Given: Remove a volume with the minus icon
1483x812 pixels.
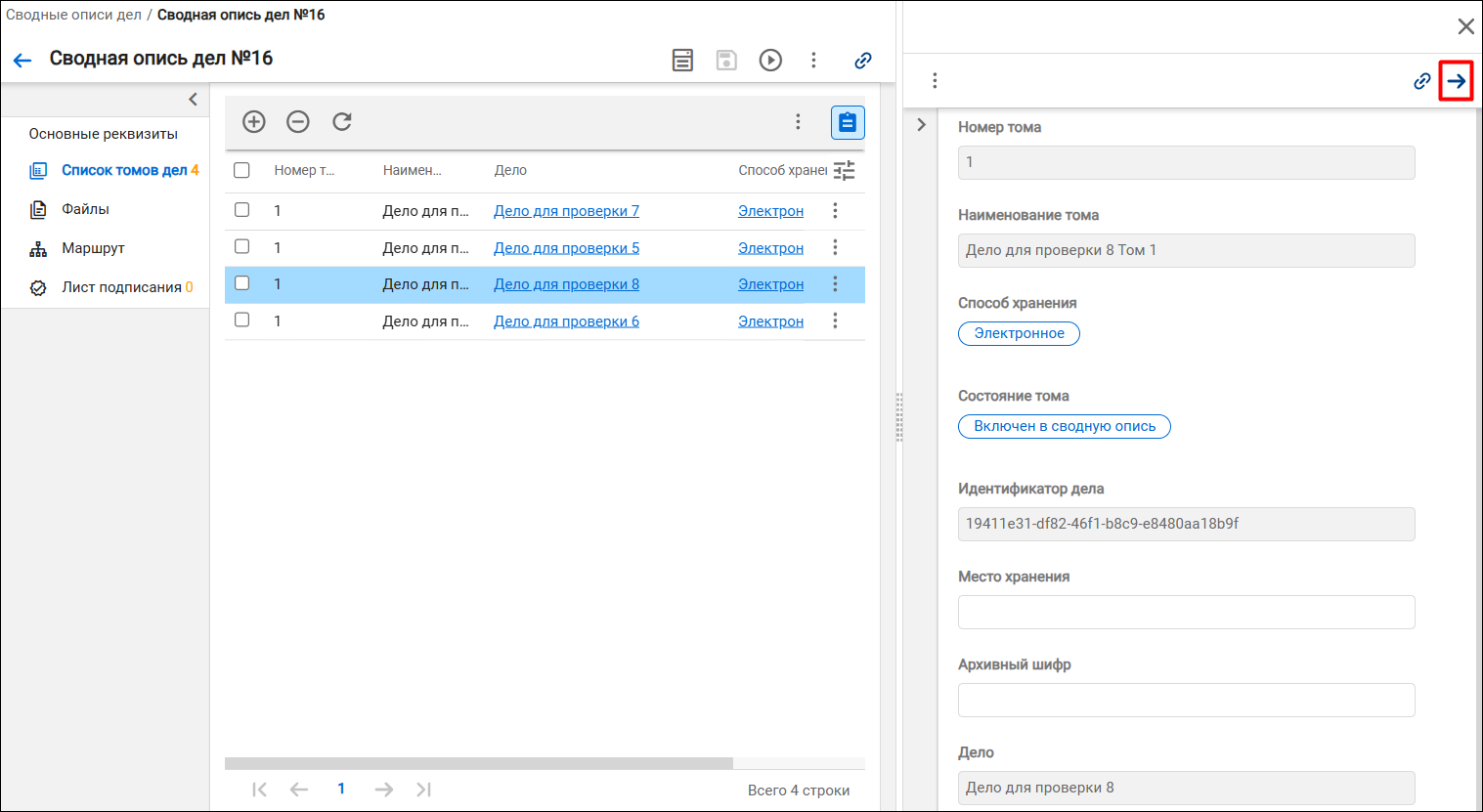Looking at the screenshot, I should coord(298,121).
